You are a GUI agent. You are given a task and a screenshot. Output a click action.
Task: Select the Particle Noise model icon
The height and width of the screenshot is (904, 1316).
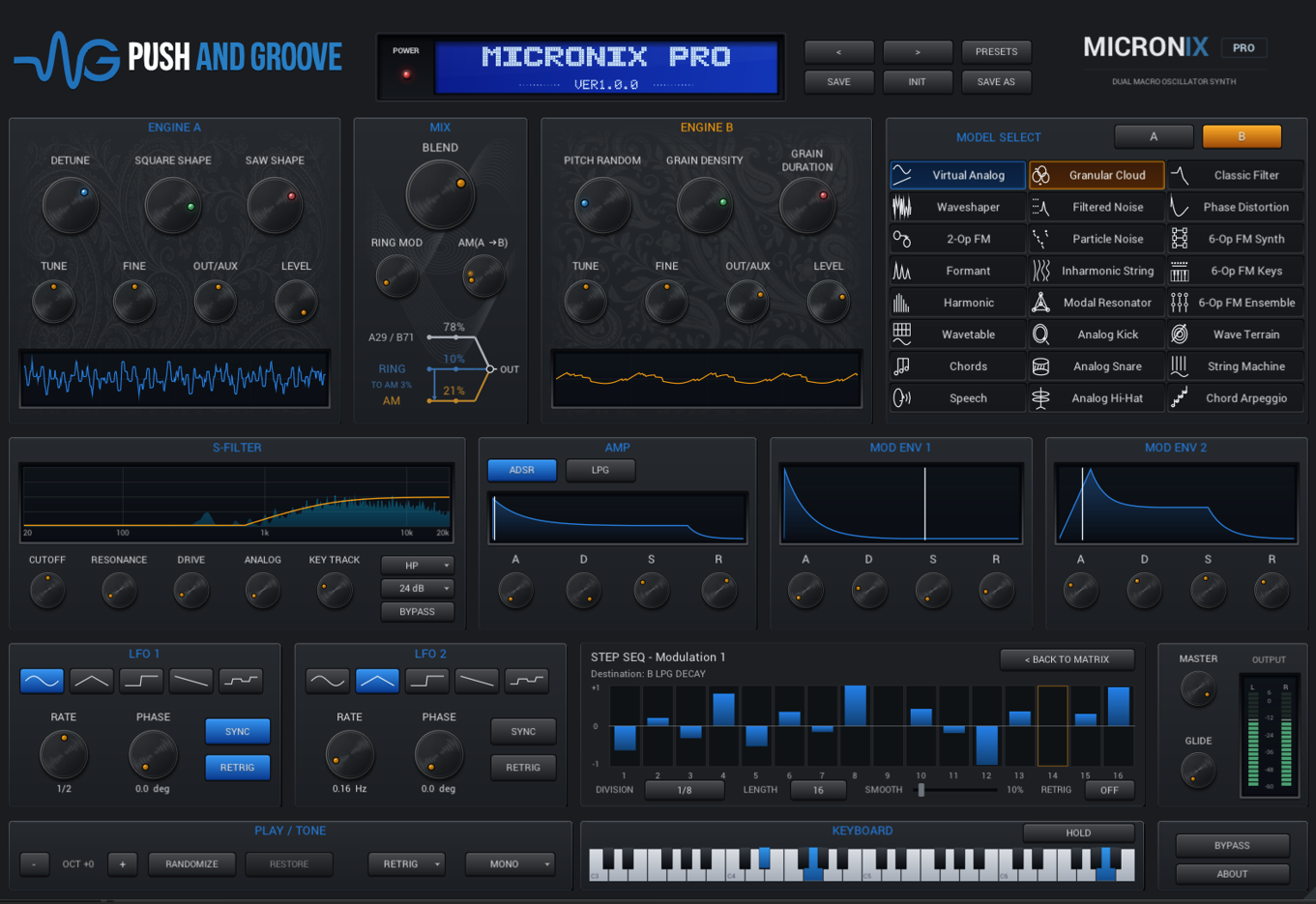[x=1041, y=239]
